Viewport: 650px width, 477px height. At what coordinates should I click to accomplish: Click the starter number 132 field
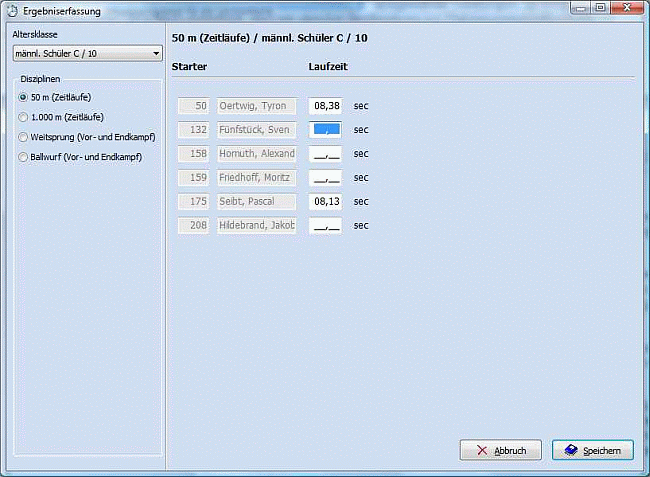tap(194, 130)
